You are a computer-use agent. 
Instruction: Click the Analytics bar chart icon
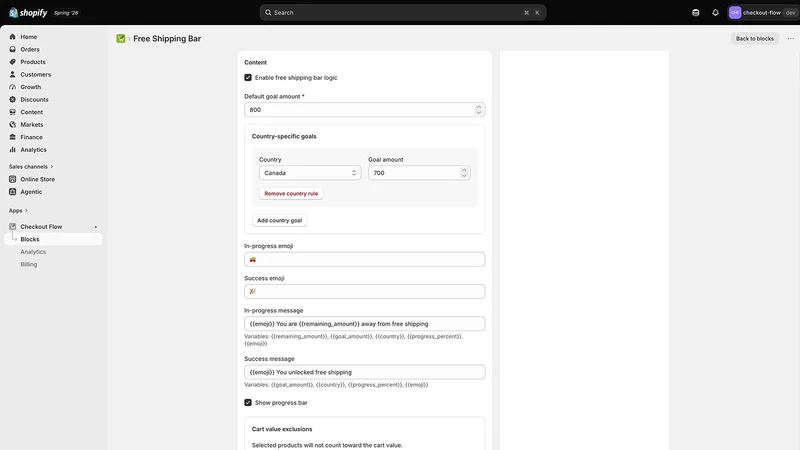(12, 149)
